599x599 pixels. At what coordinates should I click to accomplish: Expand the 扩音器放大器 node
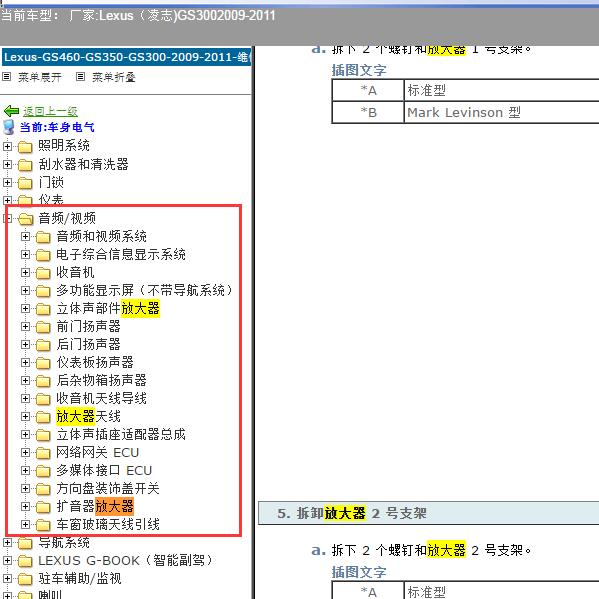25,507
